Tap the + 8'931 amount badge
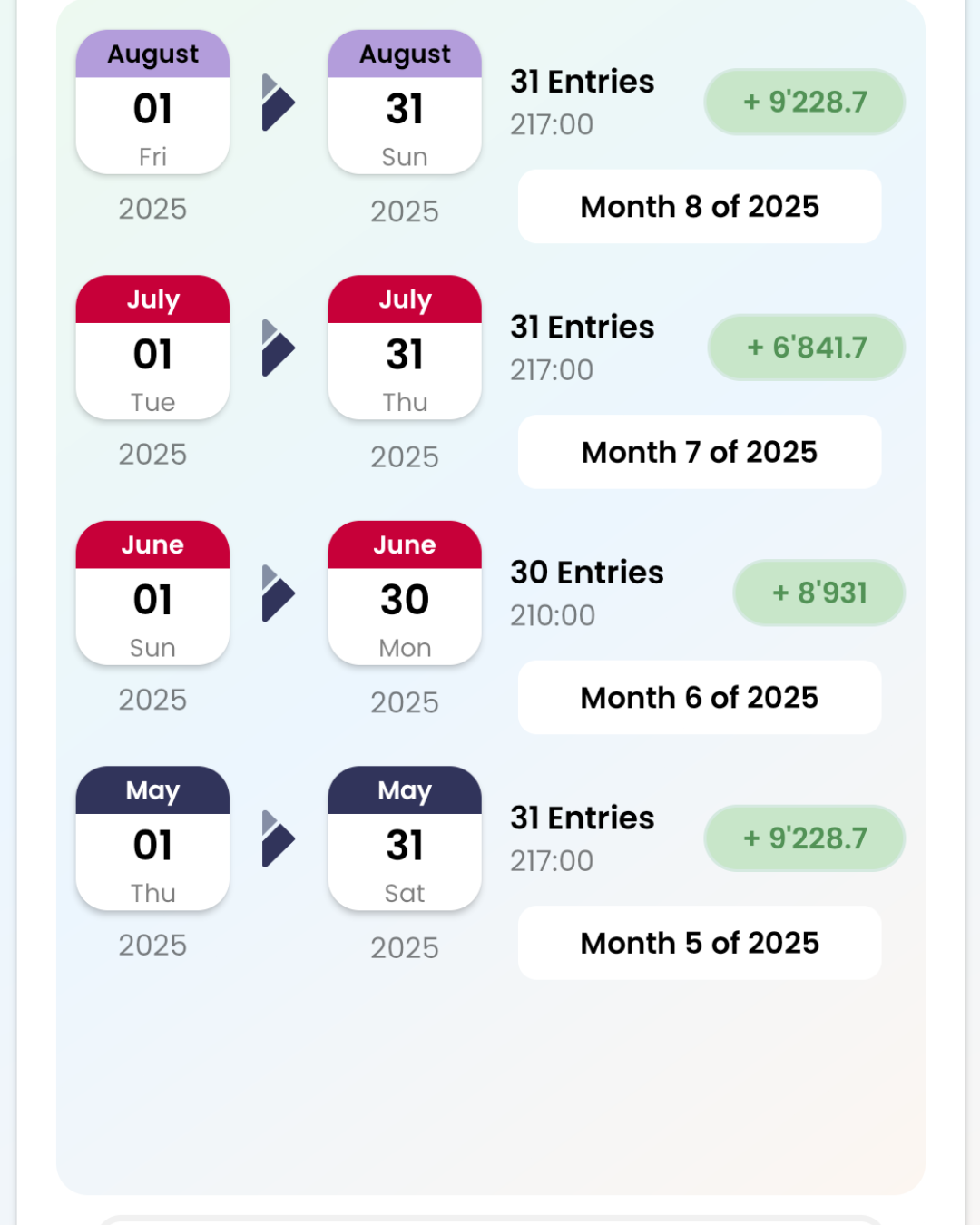The height and width of the screenshot is (1225, 980). pos(819,593)
